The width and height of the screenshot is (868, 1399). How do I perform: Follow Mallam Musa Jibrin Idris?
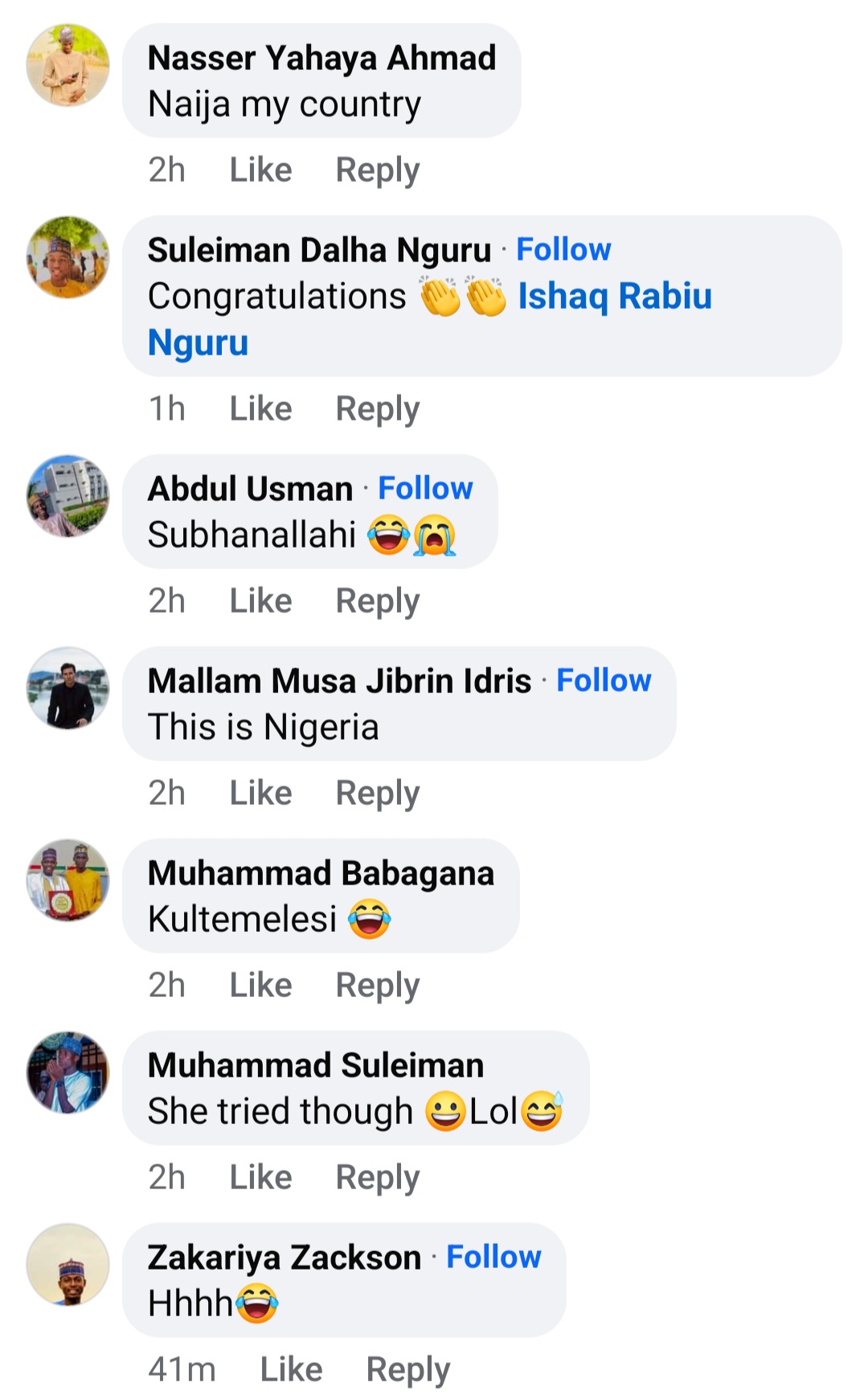604,680
